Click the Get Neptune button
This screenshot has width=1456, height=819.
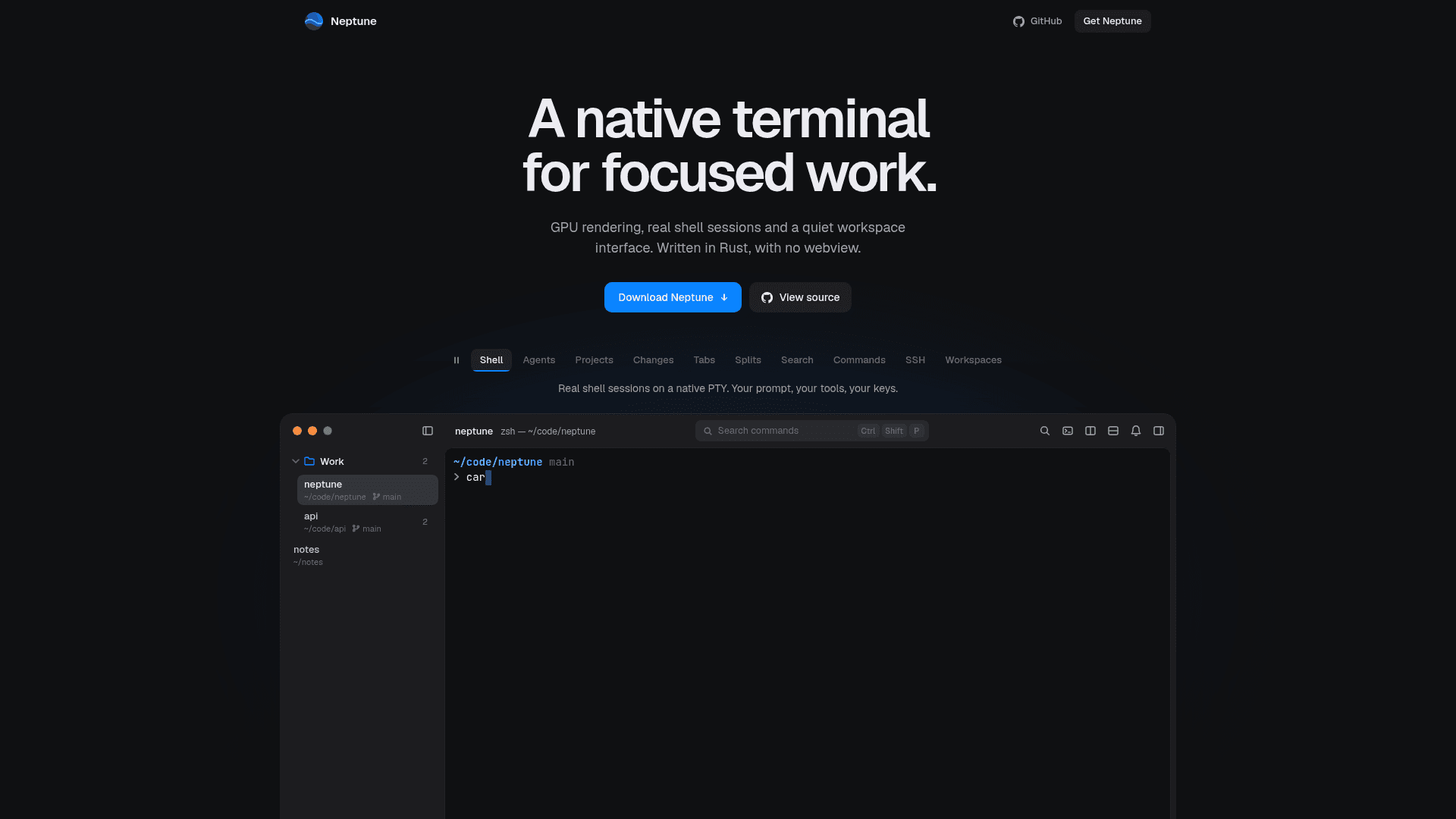pyautogui.click(x=1112, y=21)
